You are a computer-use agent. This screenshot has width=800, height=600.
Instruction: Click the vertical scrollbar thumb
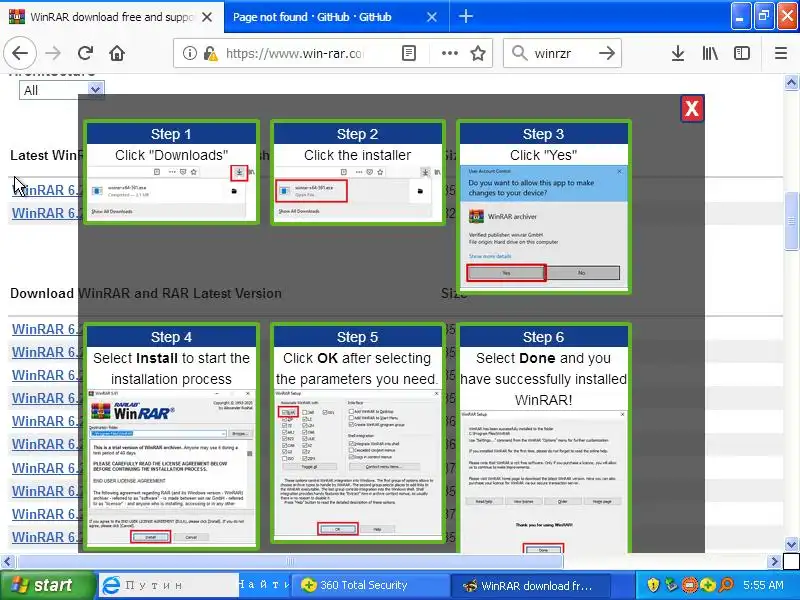click(791, 221)
